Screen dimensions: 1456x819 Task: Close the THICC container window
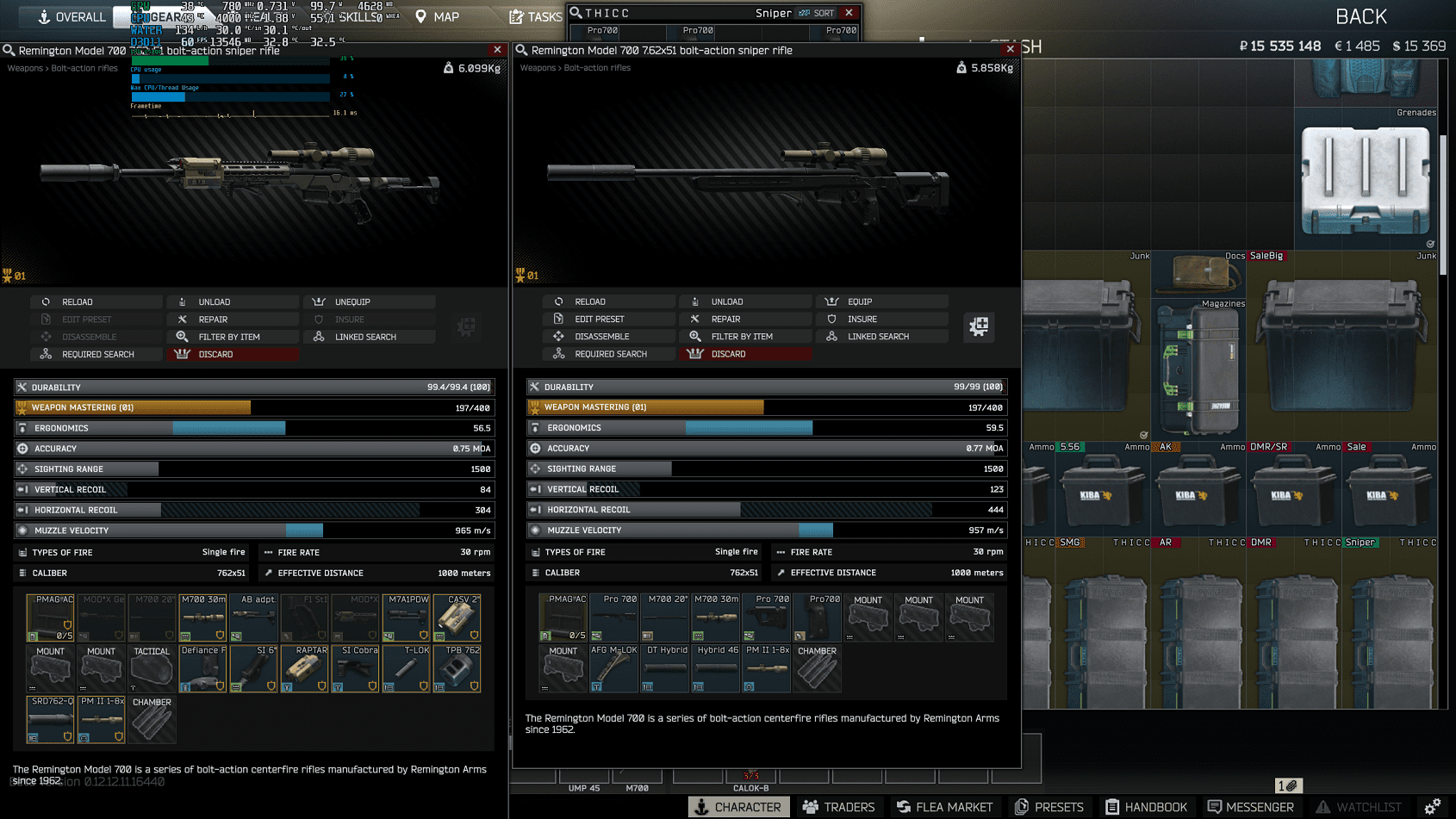849,13
